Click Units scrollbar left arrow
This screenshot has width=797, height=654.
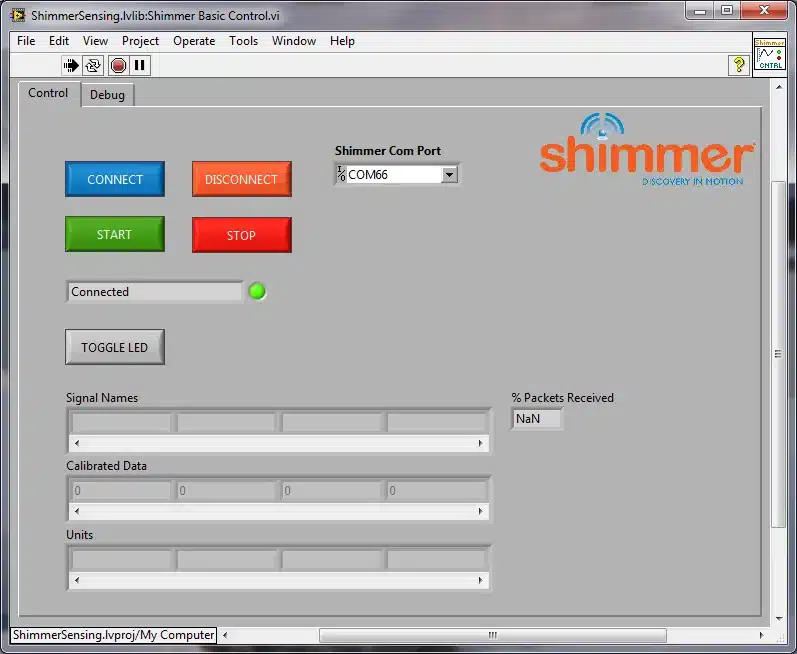77,580
